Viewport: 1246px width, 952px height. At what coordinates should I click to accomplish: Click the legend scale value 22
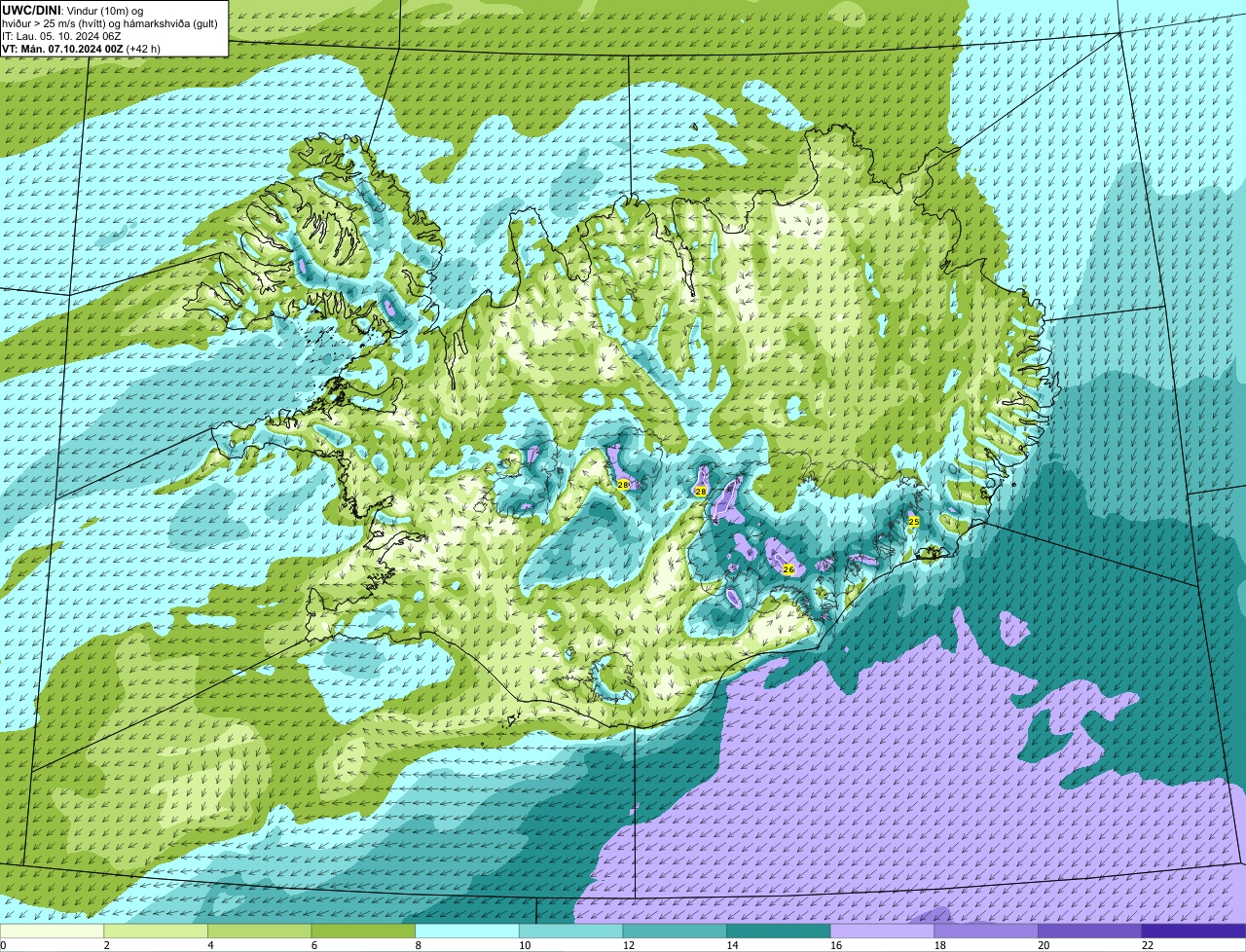[1148, 945]
